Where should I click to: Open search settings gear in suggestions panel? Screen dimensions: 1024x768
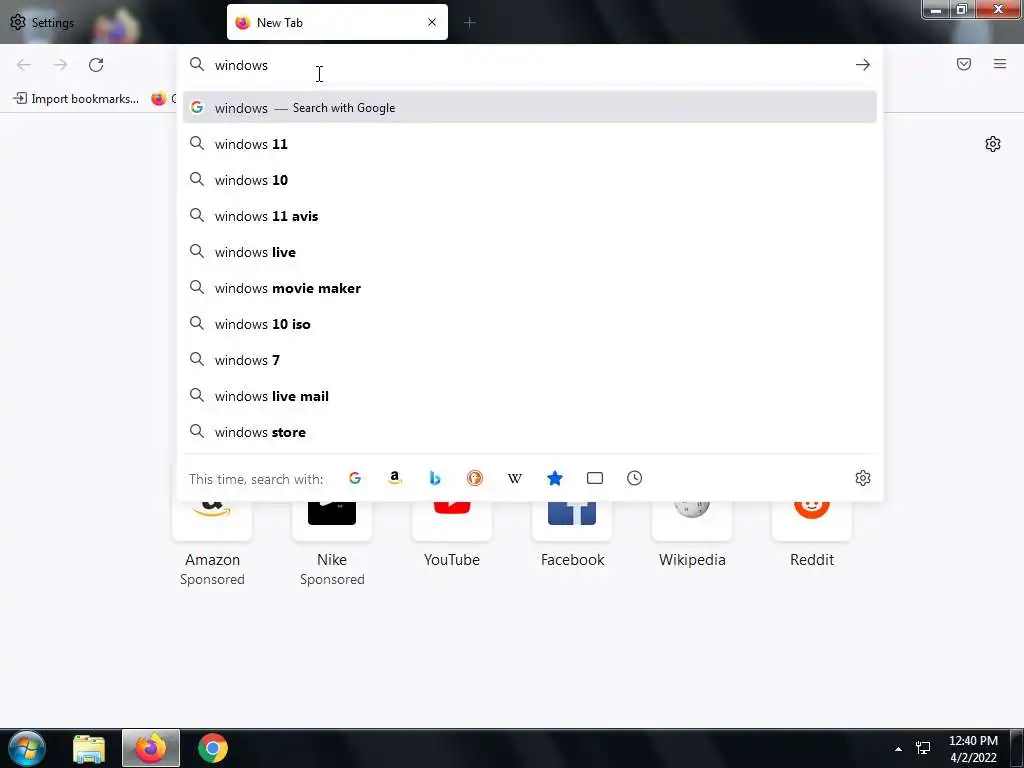point(863,478)
